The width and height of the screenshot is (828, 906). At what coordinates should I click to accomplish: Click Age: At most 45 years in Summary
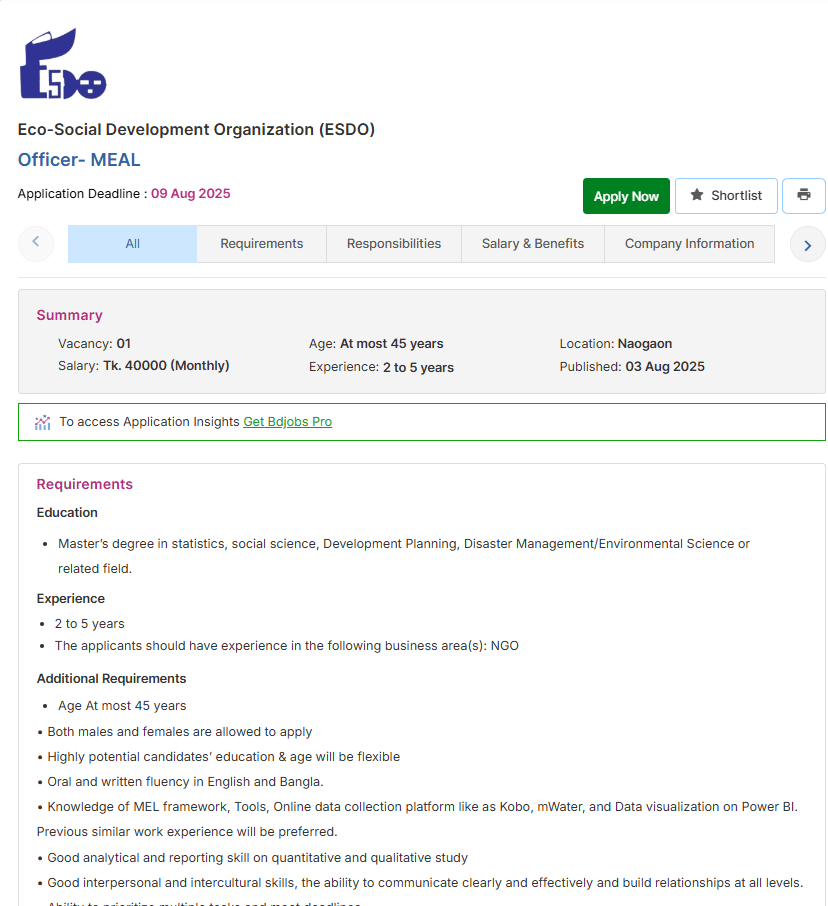[376, 344]
